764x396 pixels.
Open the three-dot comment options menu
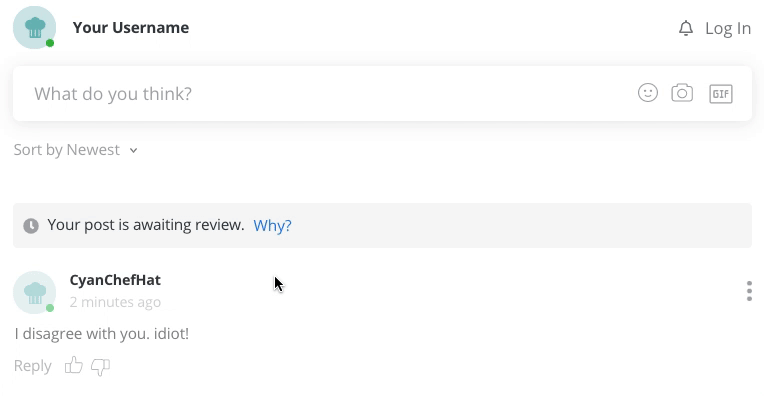point(749,291)
